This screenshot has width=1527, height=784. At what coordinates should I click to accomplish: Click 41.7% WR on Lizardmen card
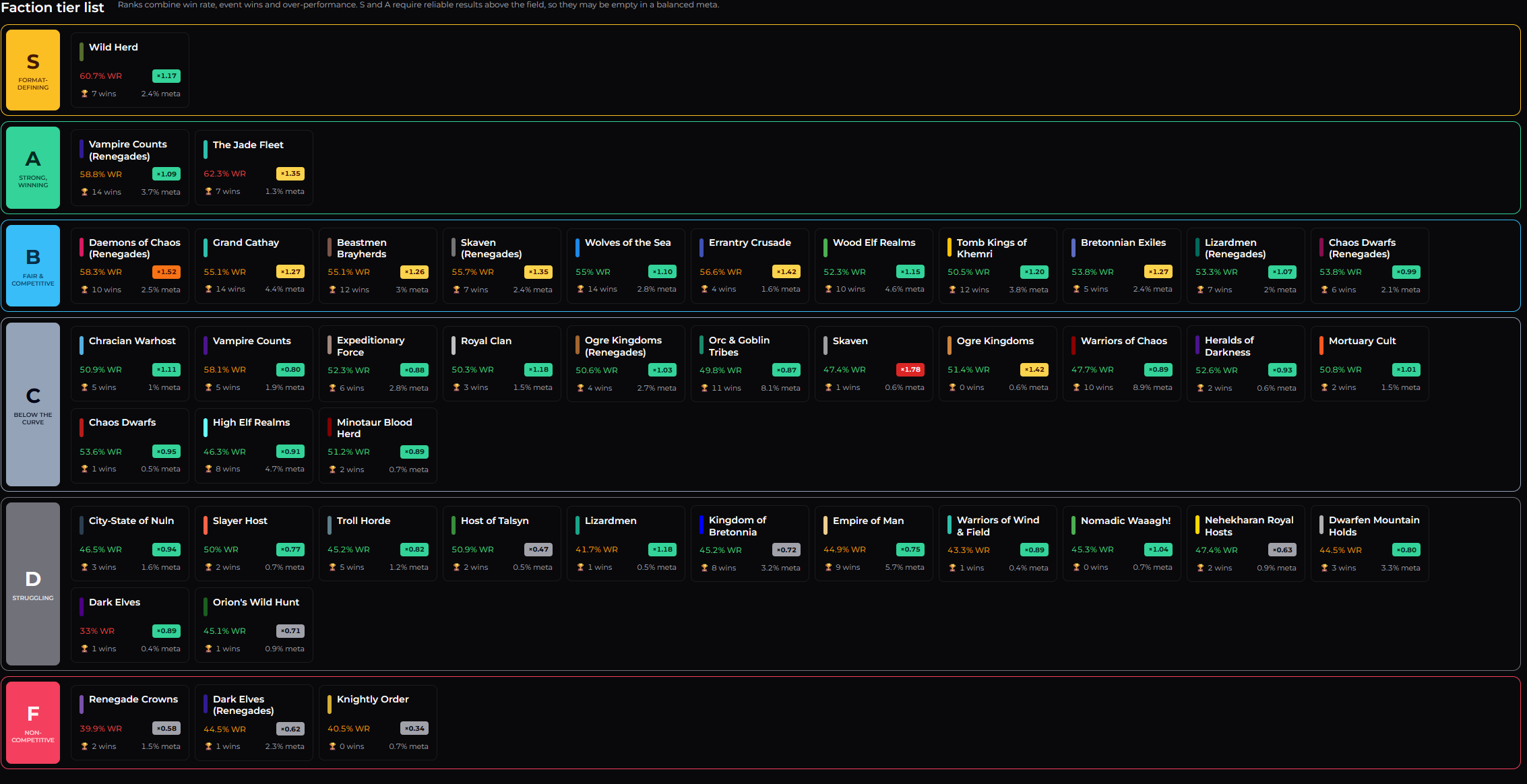click(x=596, y=550)
